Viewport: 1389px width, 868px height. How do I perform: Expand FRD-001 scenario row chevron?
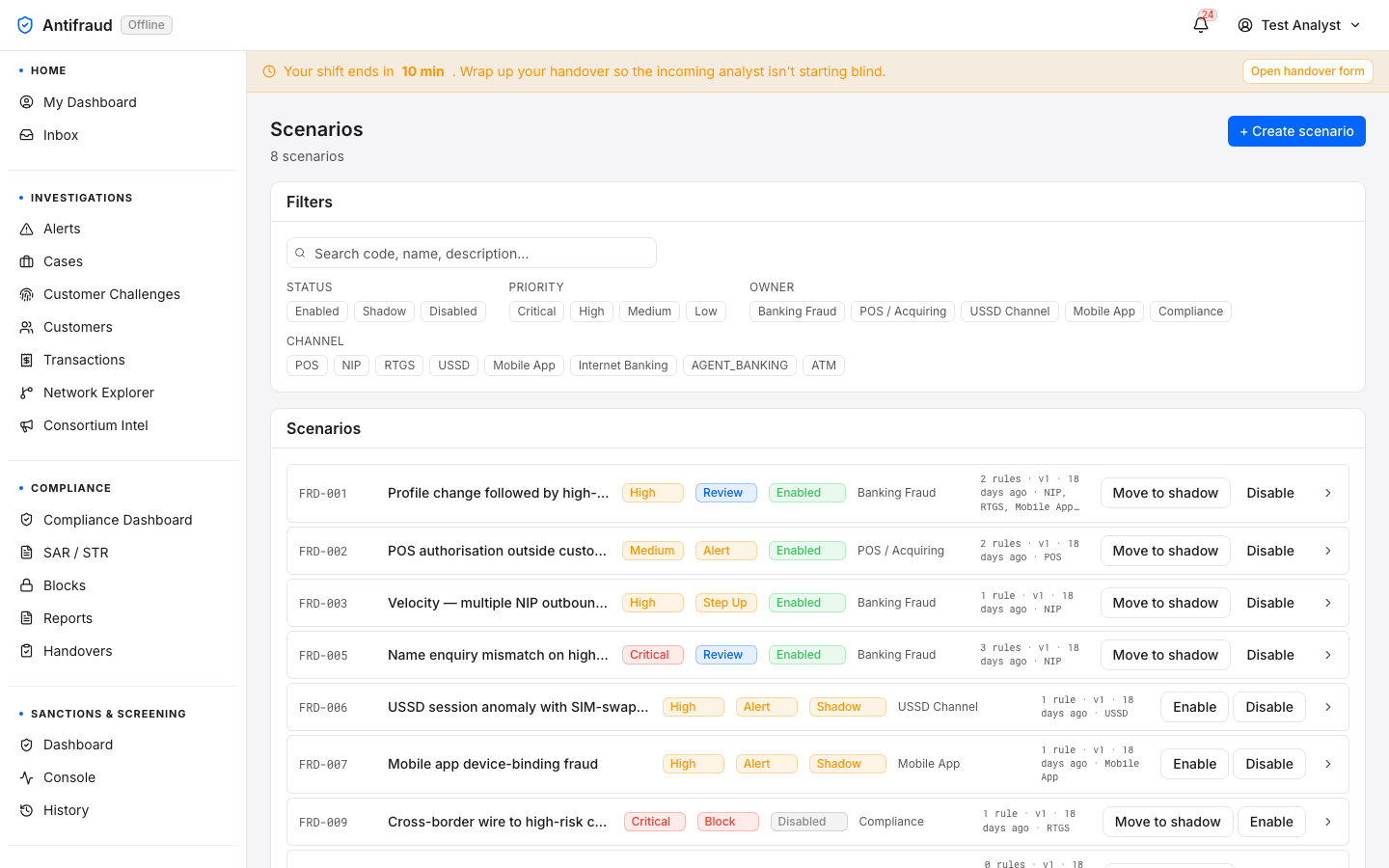tap(1328, 493)
